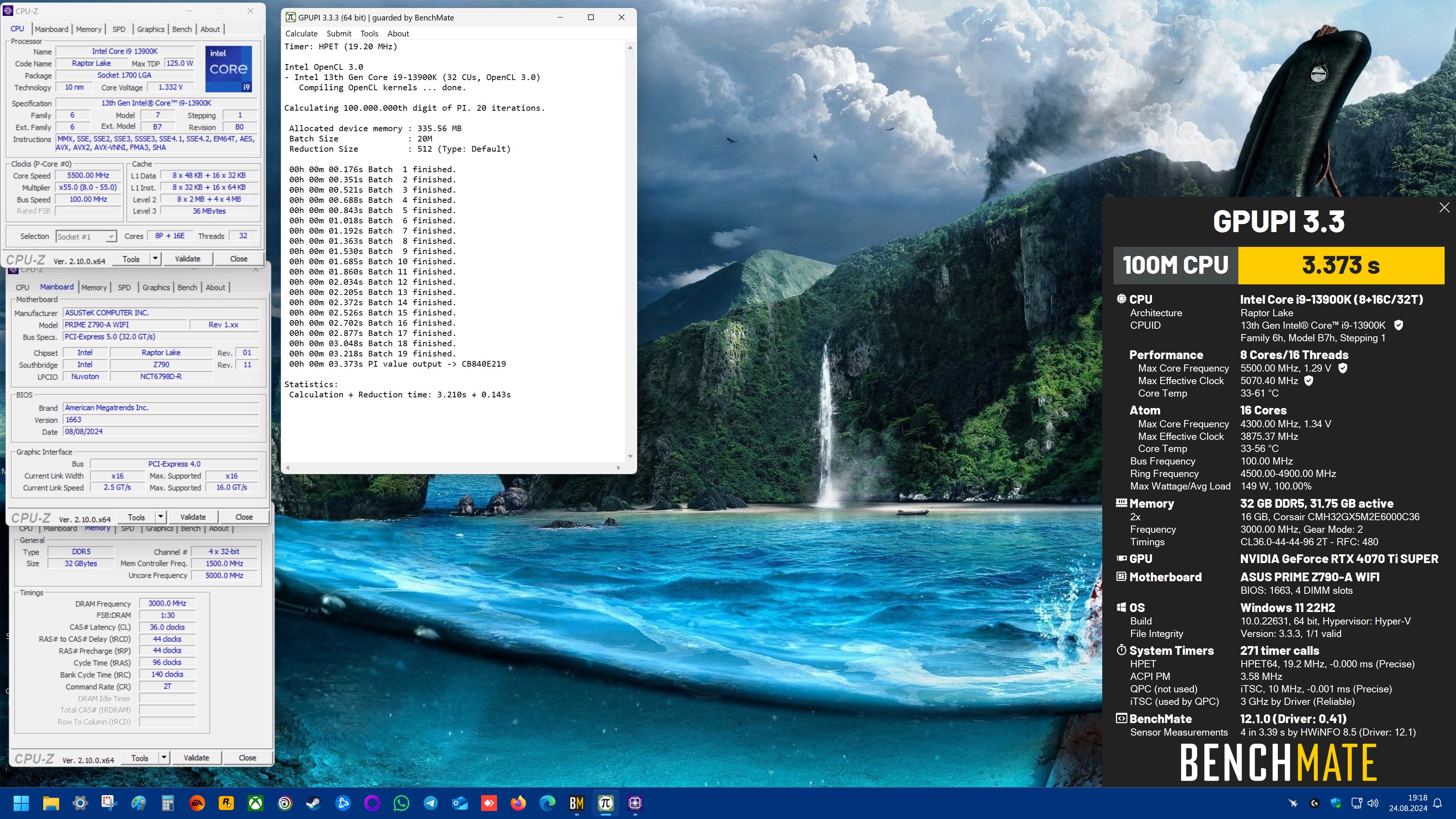The width and height of the screenshot is (1456, 819).
Task: Launch Firefox from the taskbar
Action: pyautogui.click(x=518, y=803)
